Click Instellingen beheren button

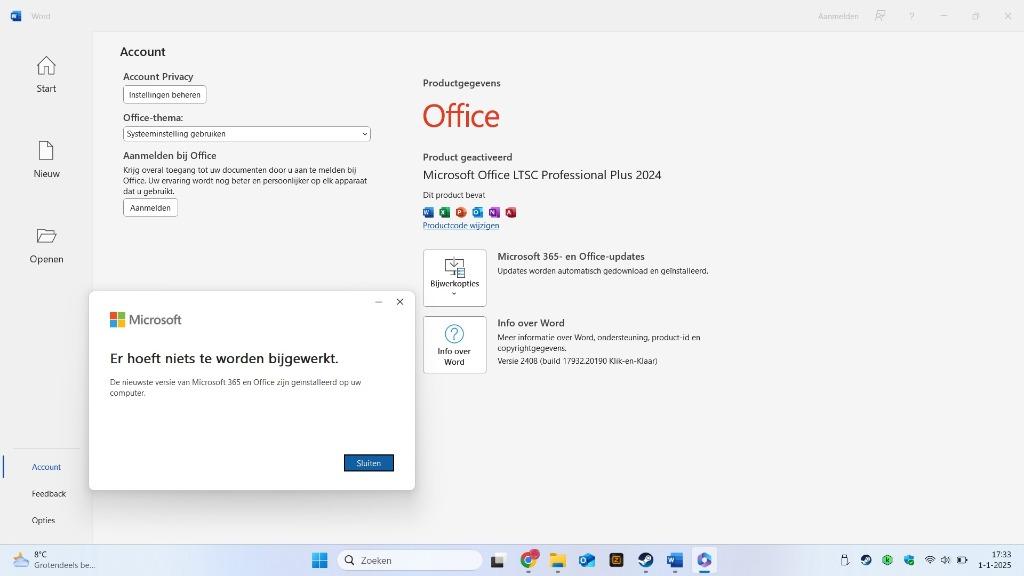165,95
